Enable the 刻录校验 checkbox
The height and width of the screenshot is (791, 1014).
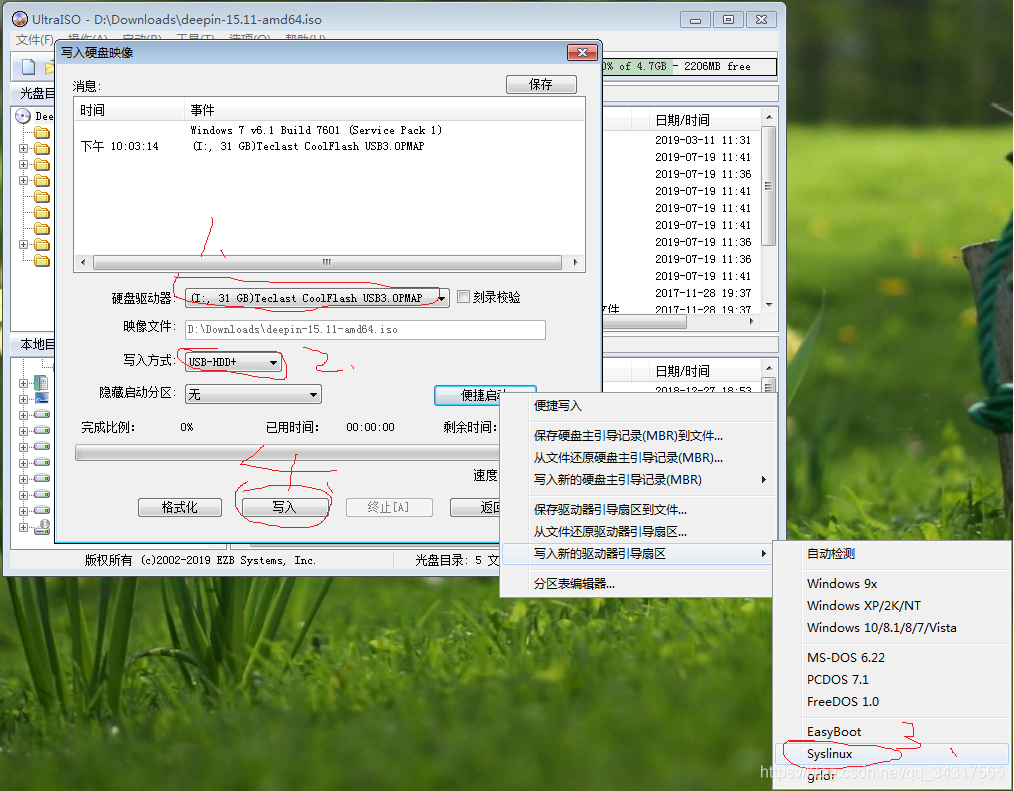click(x=463, y=297)
